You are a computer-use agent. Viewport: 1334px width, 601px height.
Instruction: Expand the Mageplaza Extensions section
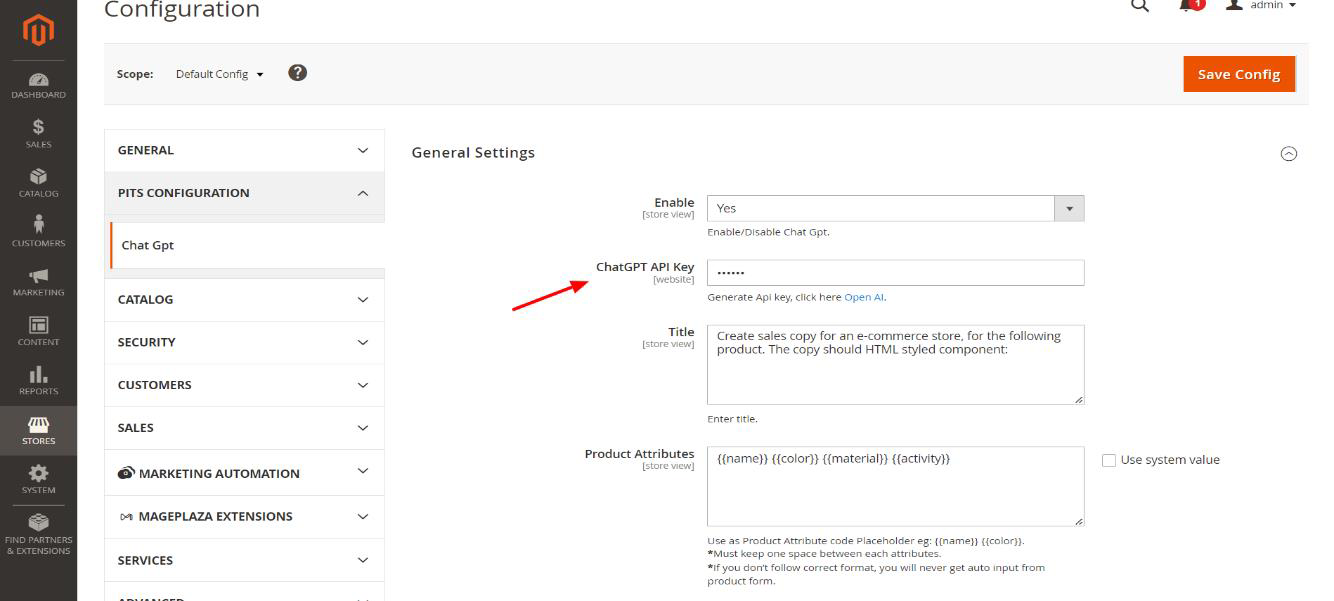pyautogui.click(x=244, y=517)
